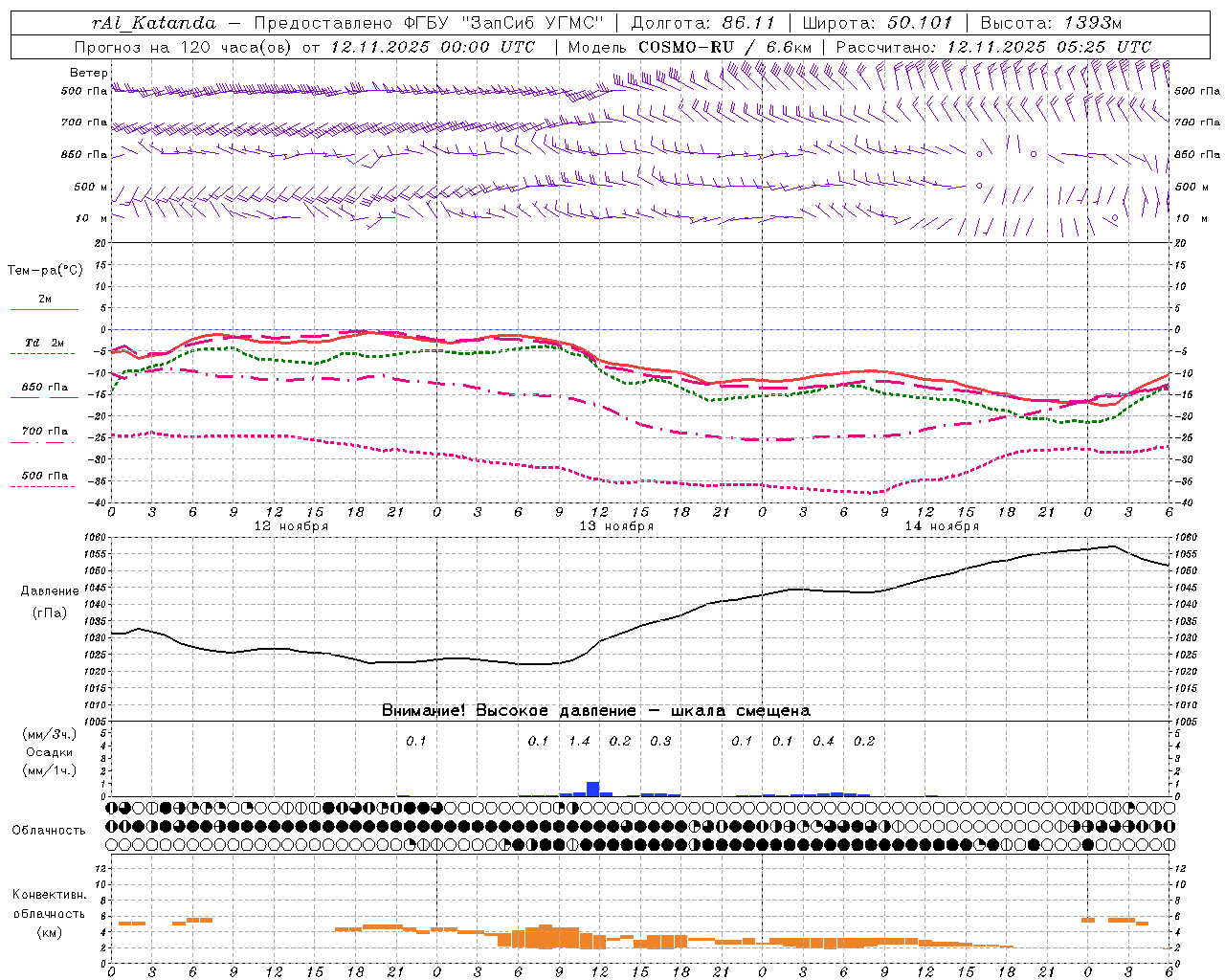Click the Td 2м legend entry

point(44,343)
